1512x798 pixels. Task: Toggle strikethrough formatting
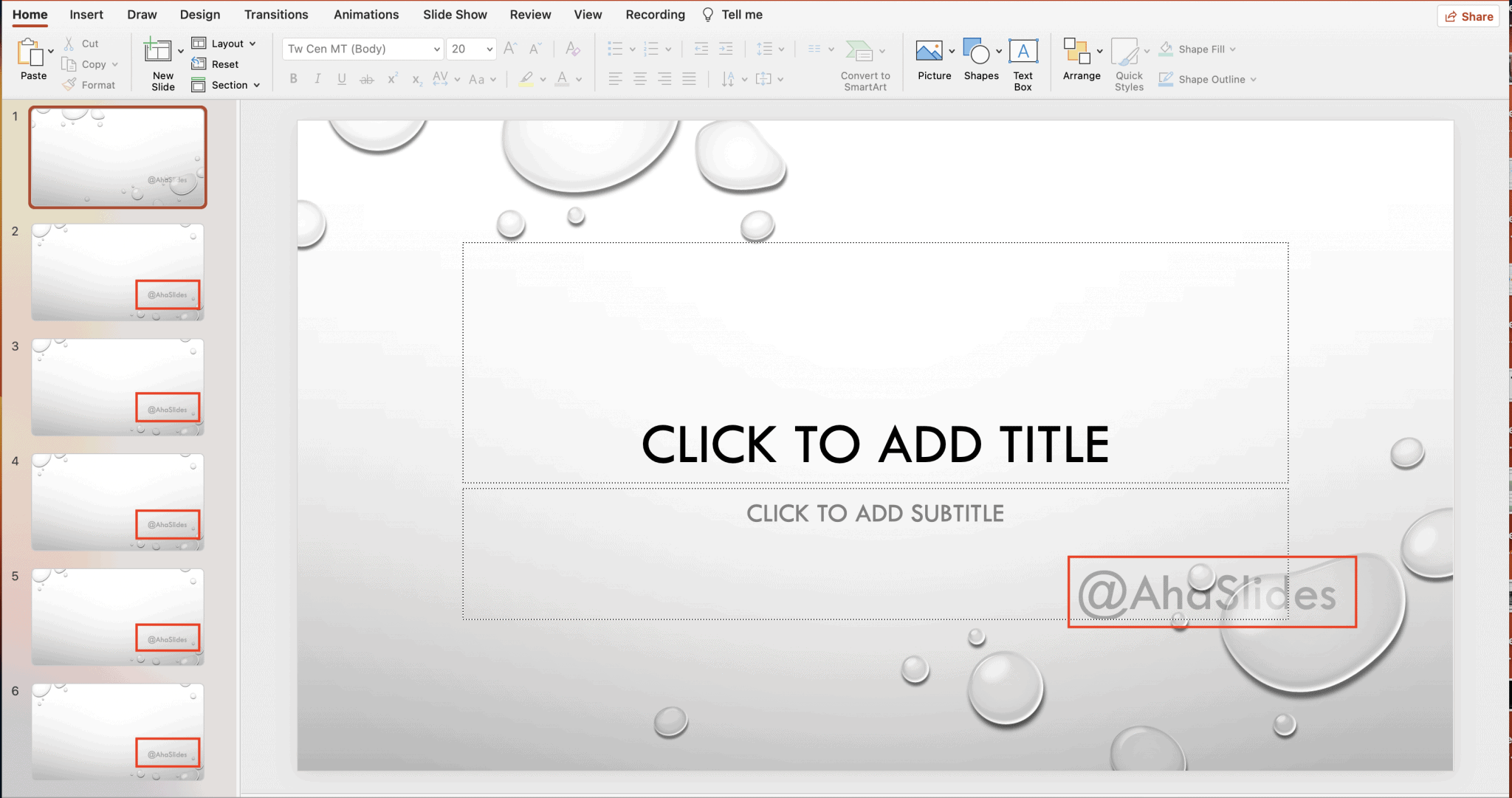(367, 78)
